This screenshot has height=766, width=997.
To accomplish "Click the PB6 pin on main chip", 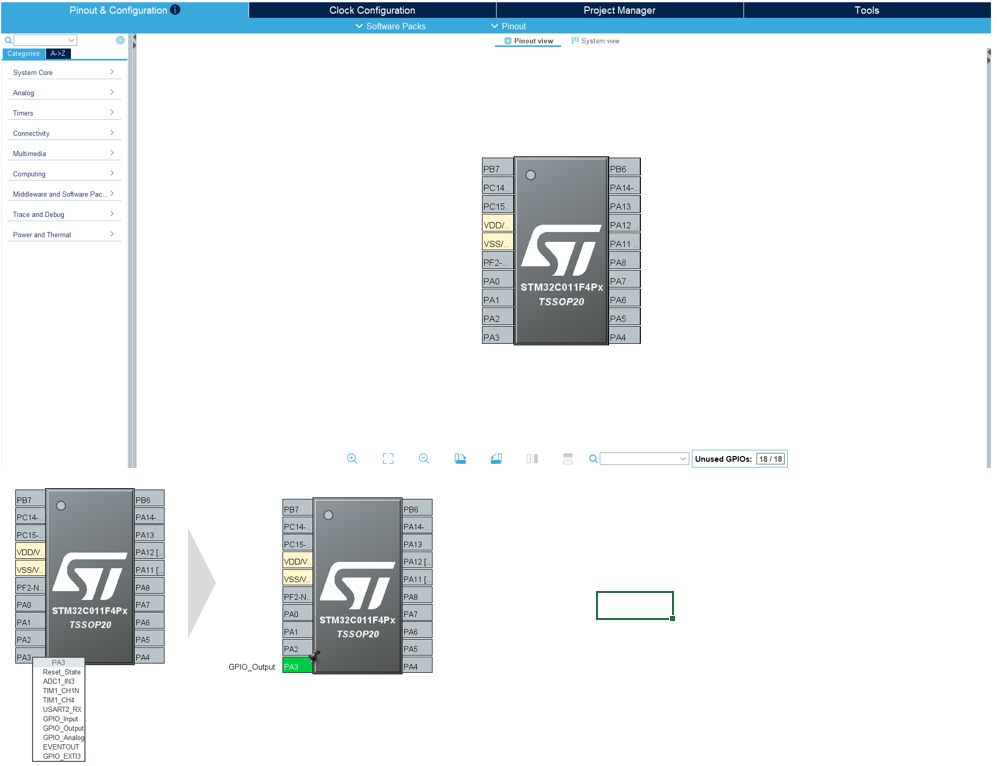I will click(624, 169).
